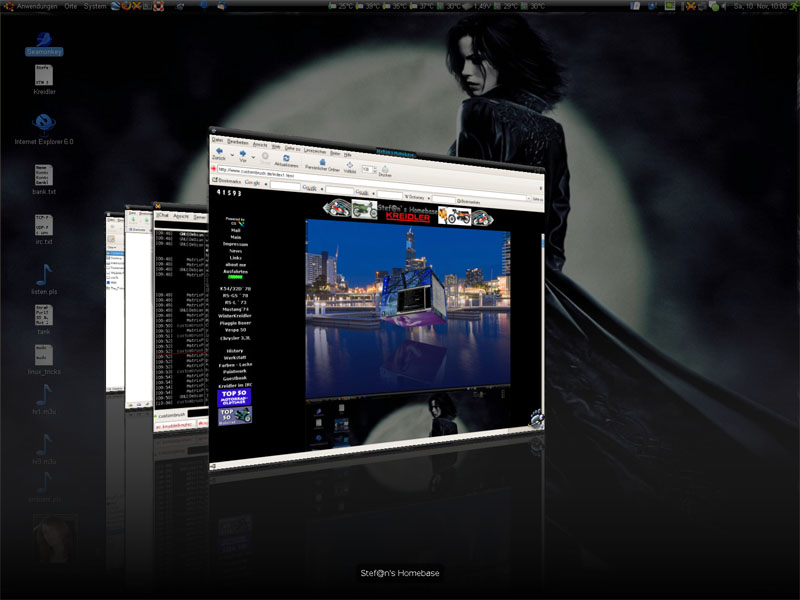
Task: Click the browser Back (Zurück) arrow
Action: pyautogui.click(x=219, y=153)
